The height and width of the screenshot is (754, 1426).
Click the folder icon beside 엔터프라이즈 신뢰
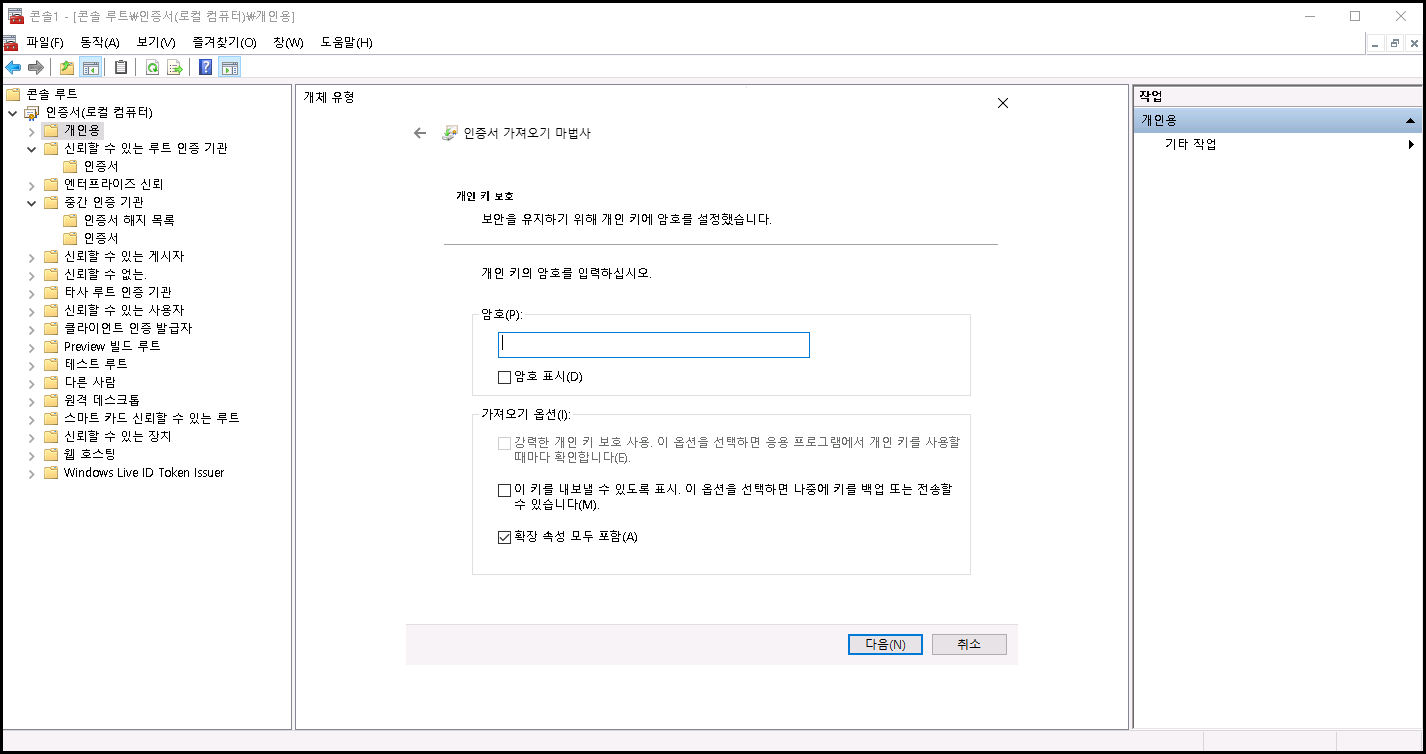(x=51, y=184)
